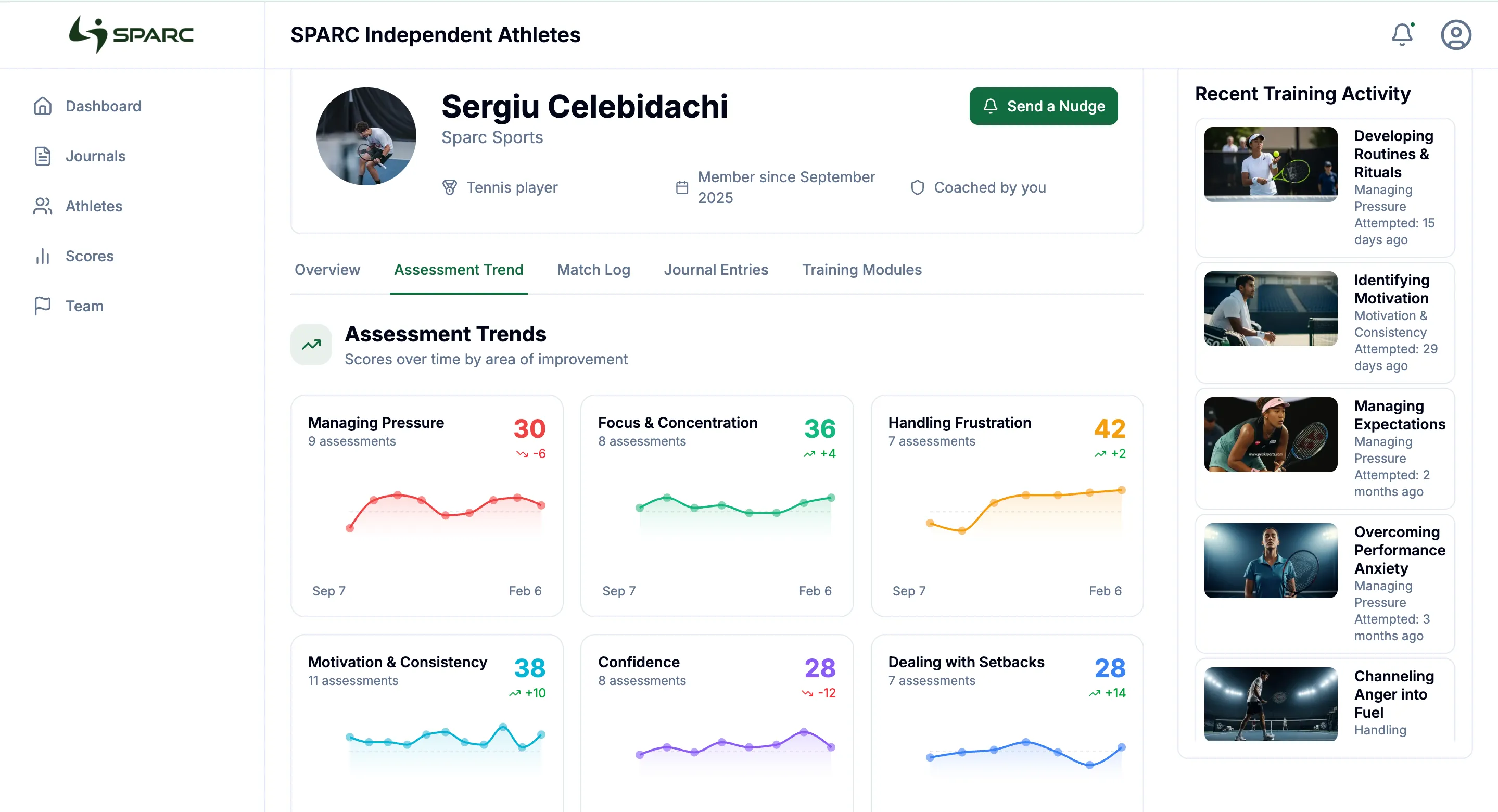Open Journals from the sidebar
Viewport: 1498px width, 812px height.
pos(95,156)
